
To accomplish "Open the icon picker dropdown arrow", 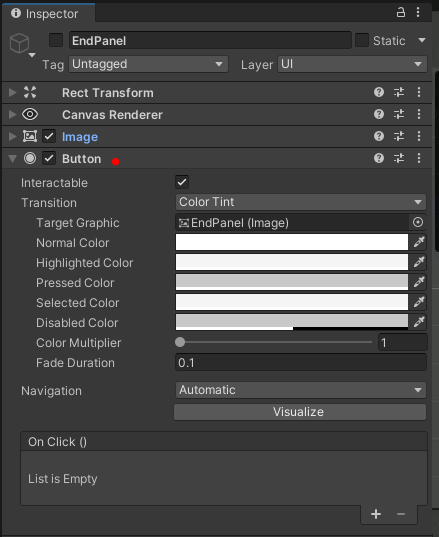I will (x=32, y=55).
